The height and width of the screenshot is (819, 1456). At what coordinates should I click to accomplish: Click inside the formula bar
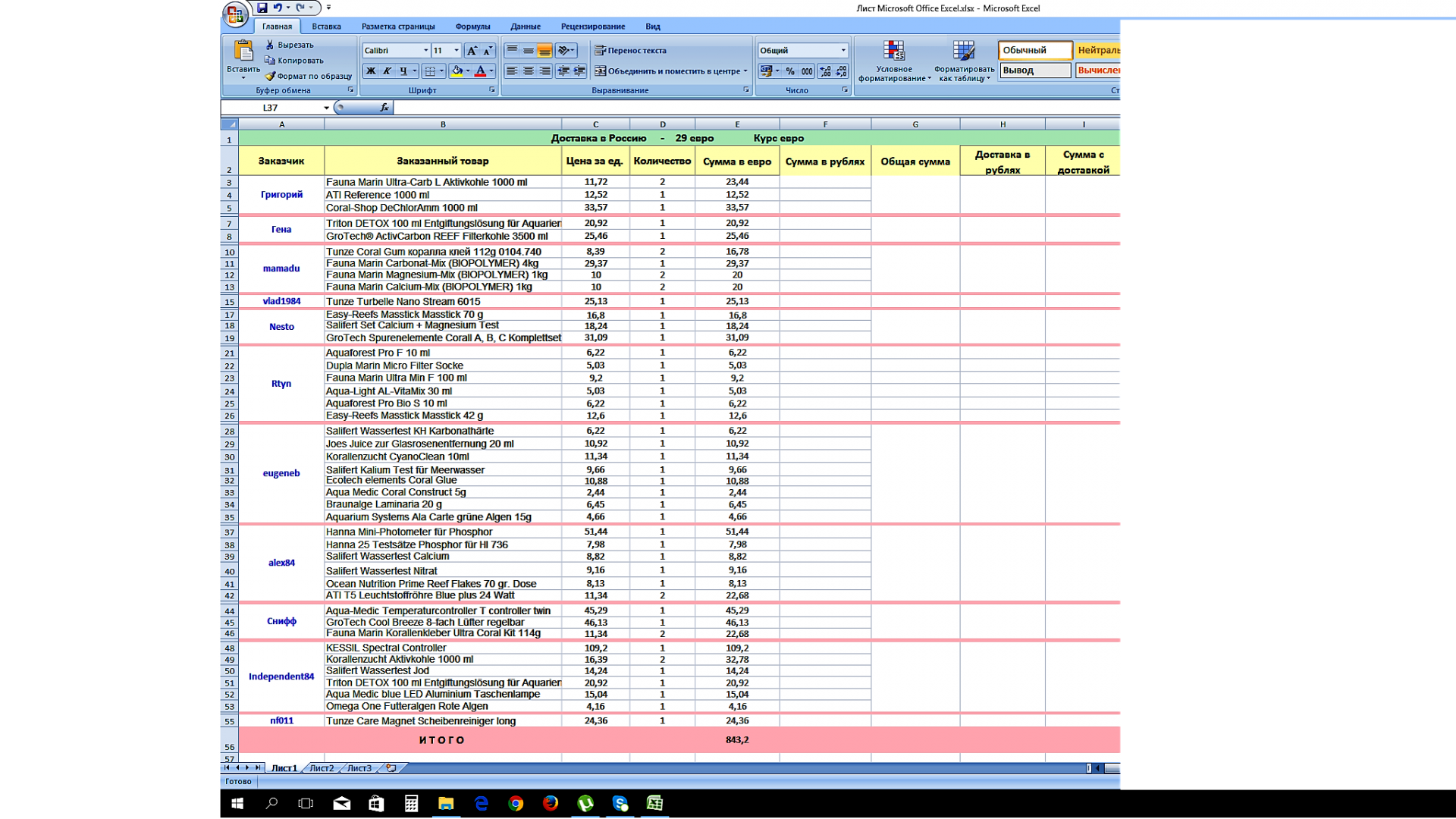pos(757,108)
